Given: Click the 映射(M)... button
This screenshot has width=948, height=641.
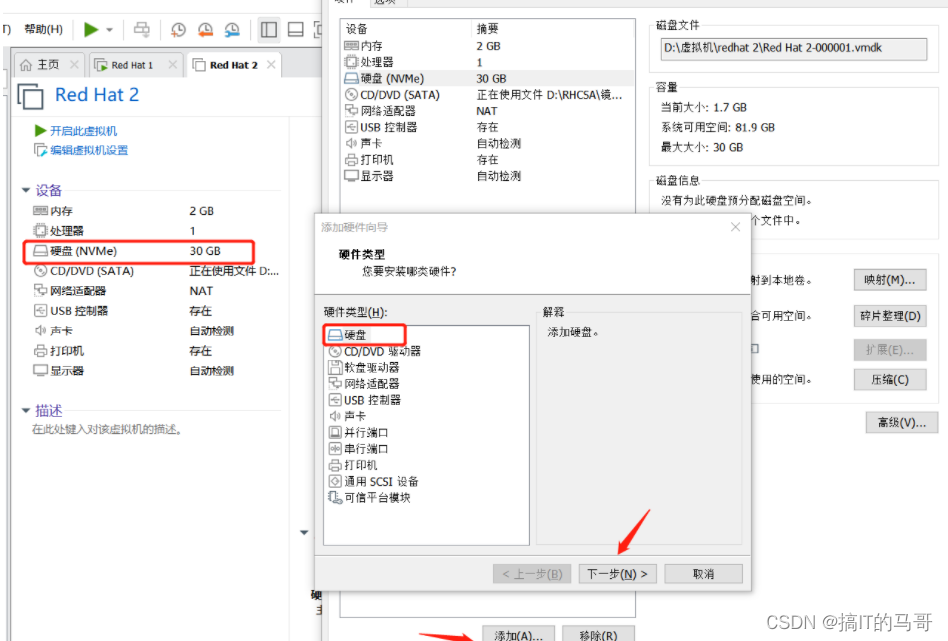Looking at the screenshot, I should [x=890, y=280].
